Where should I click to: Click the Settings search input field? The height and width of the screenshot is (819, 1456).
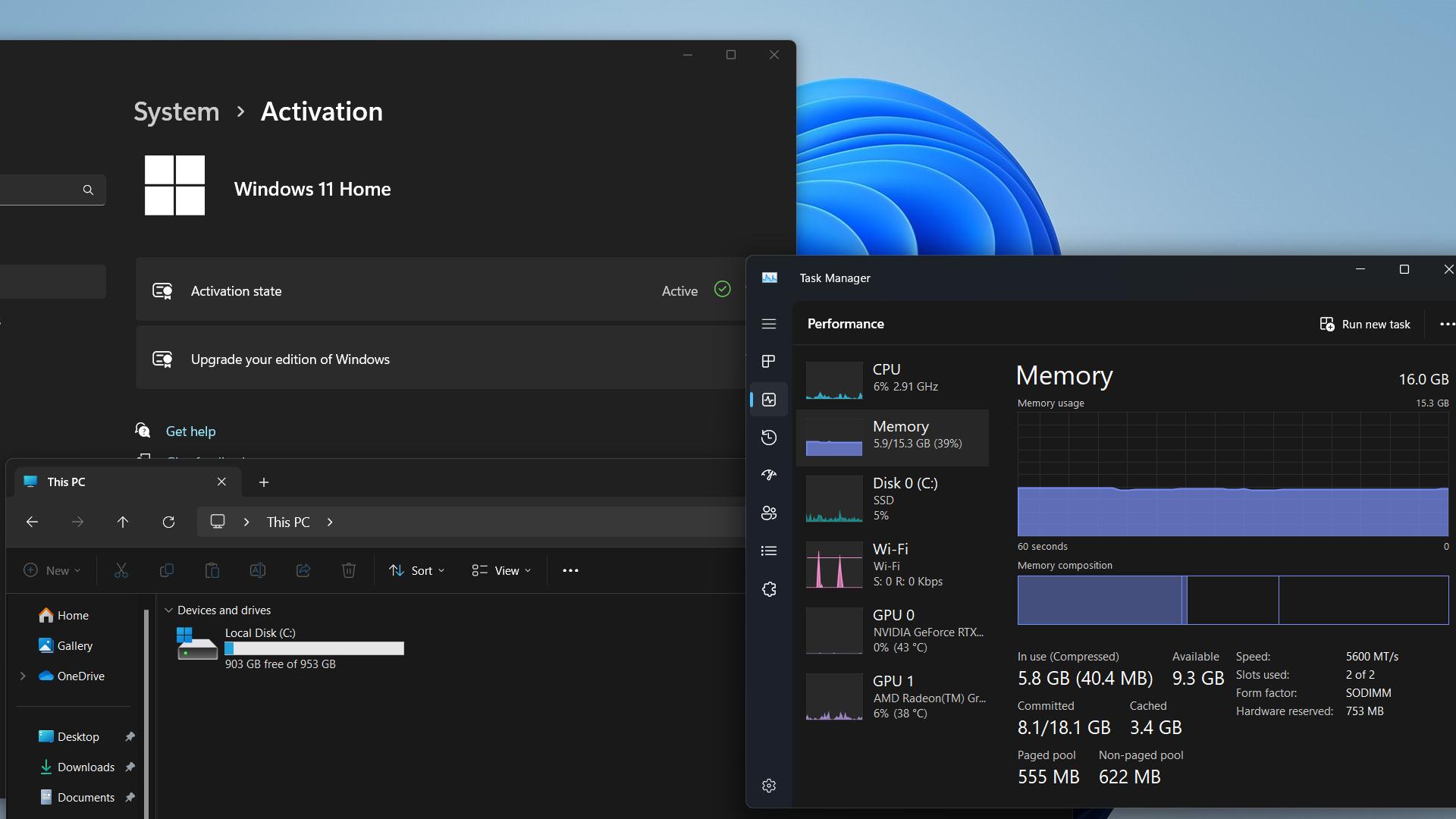click(45, 190)
